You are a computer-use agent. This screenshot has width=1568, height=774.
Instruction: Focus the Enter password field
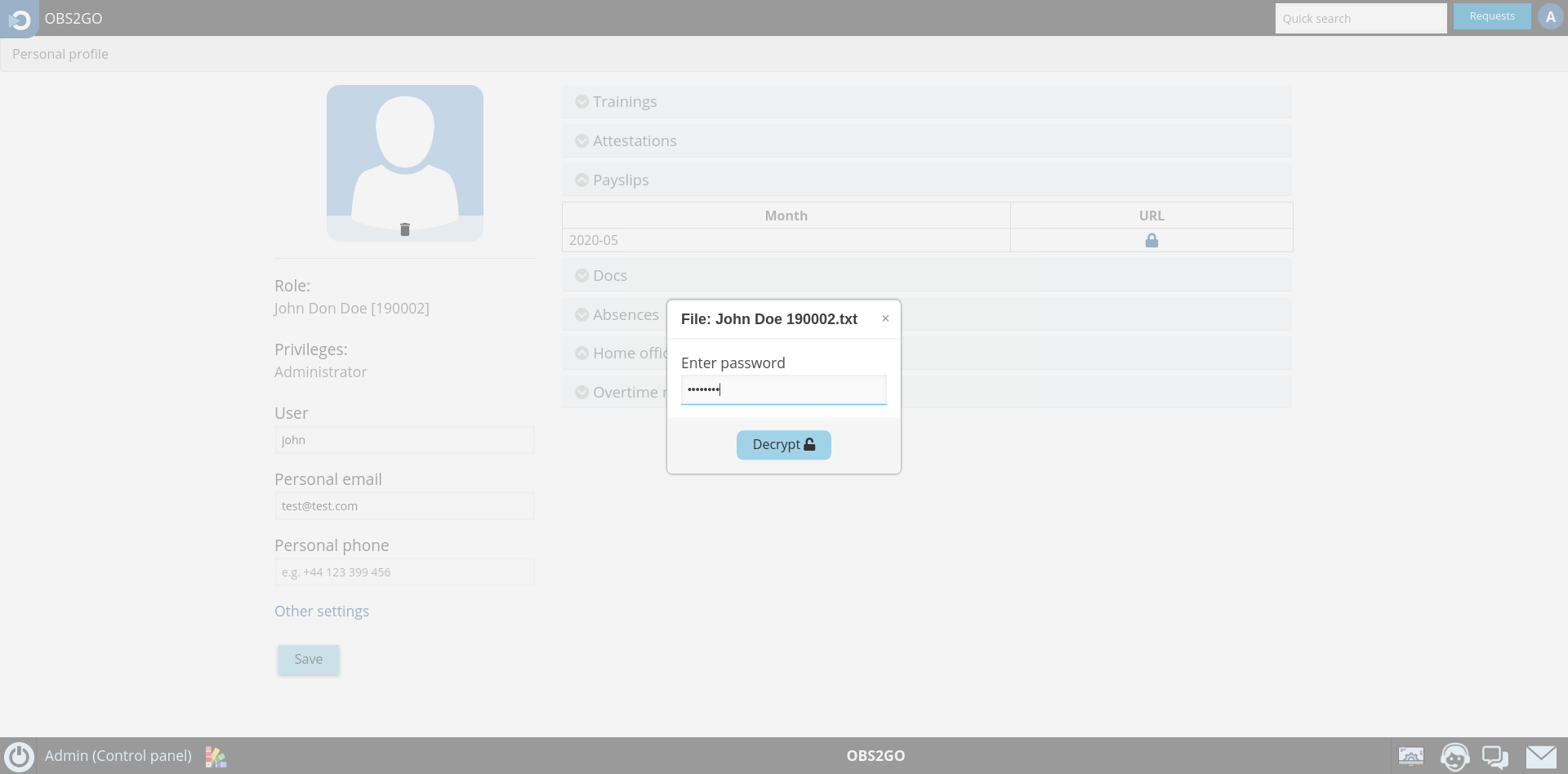[784, 389]
